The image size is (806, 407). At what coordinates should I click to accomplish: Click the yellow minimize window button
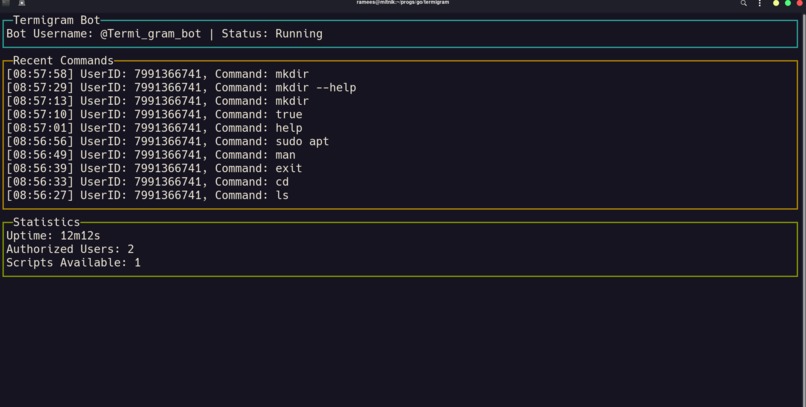[776, 3]
